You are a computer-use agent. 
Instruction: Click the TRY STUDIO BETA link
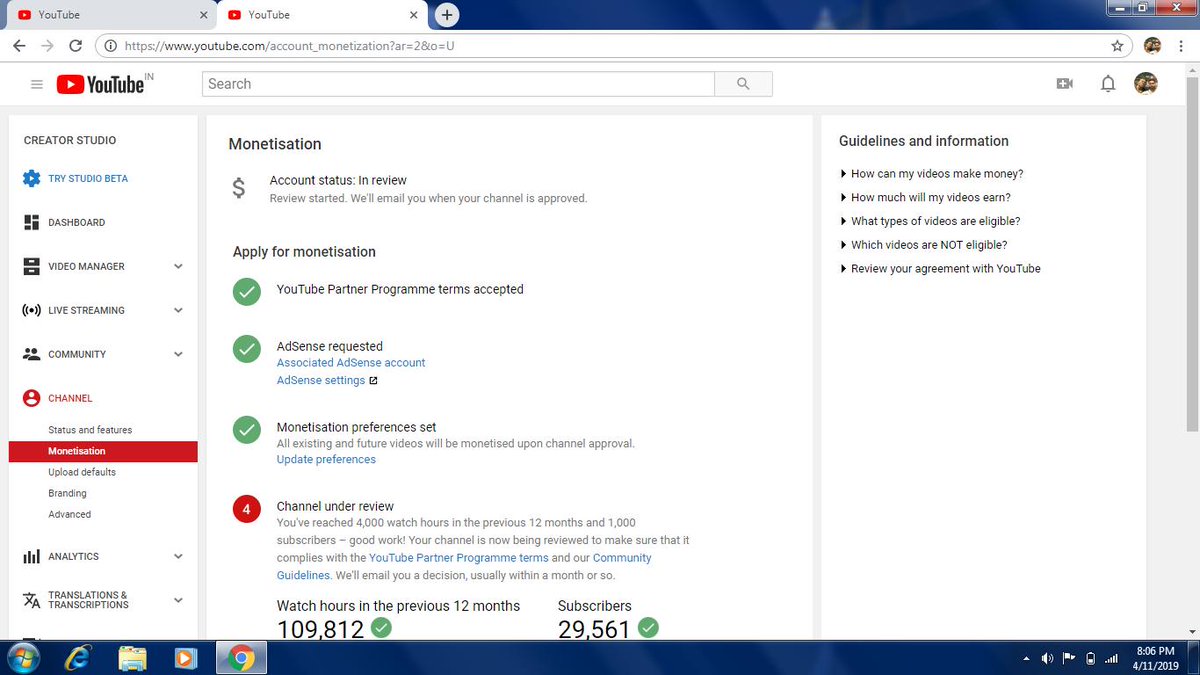[x=88, y=179]
